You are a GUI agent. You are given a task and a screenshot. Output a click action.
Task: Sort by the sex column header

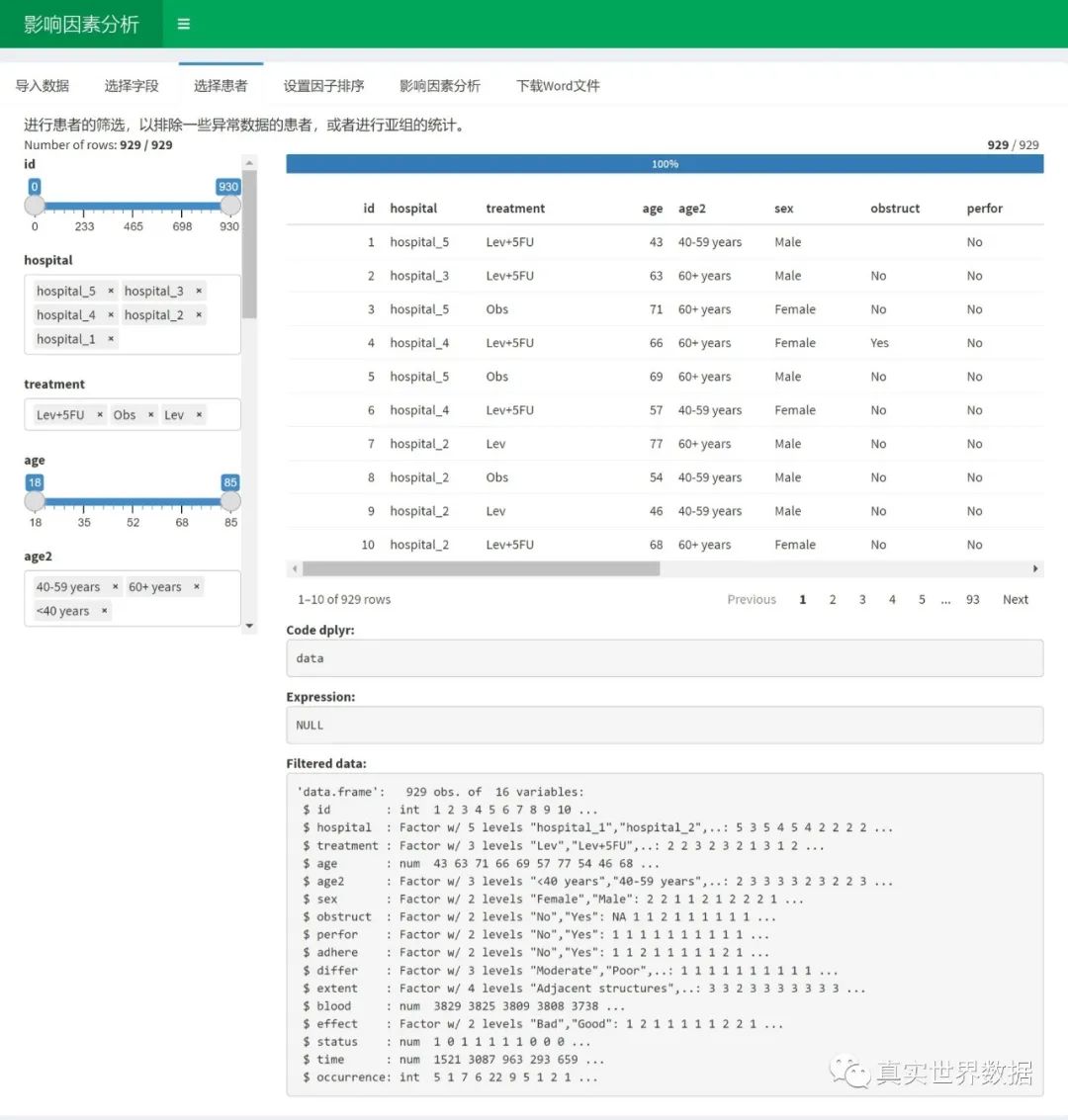pyautogui.click(x=783, y=209)
